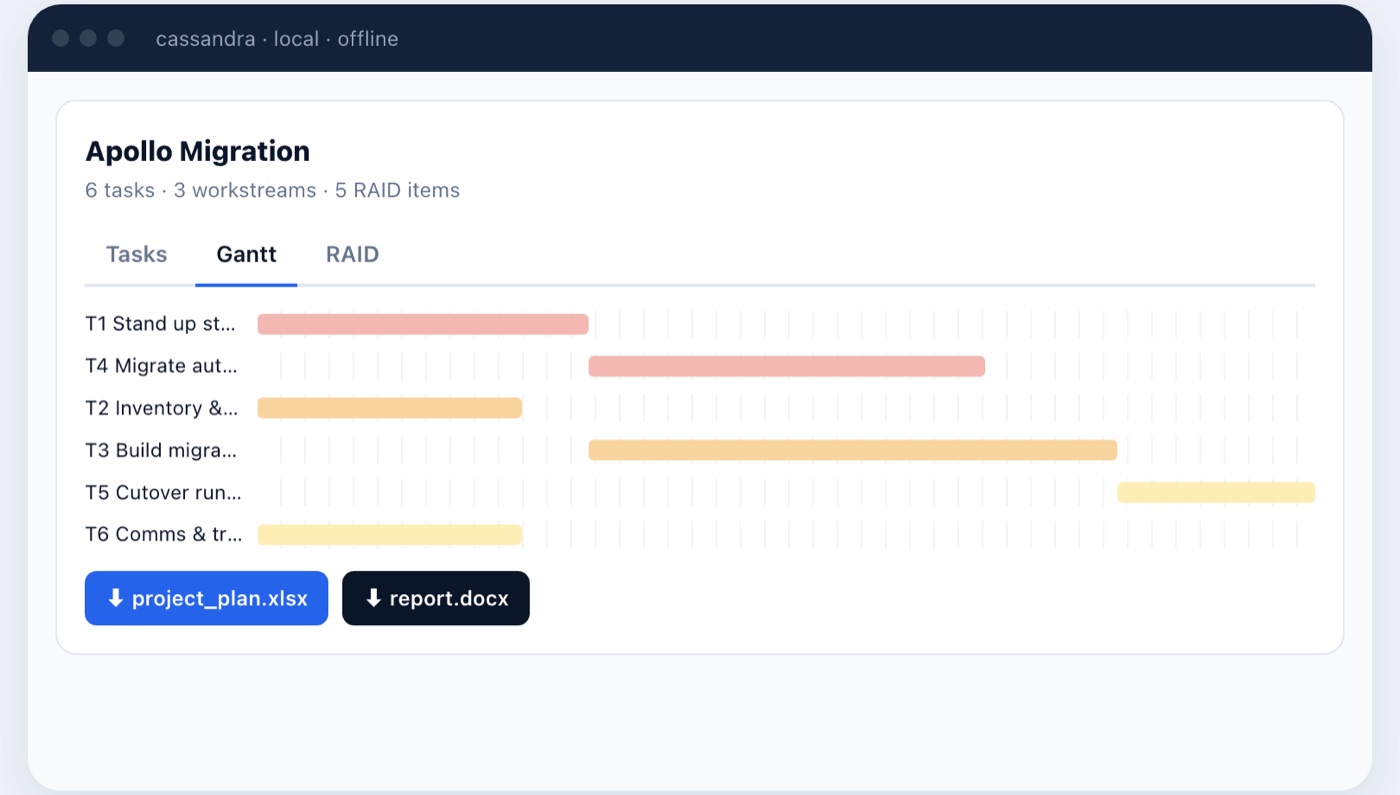Select the T2 Inventory row label
The width and height of the screenshot is (1400, 795).
[x=162, y=408]
